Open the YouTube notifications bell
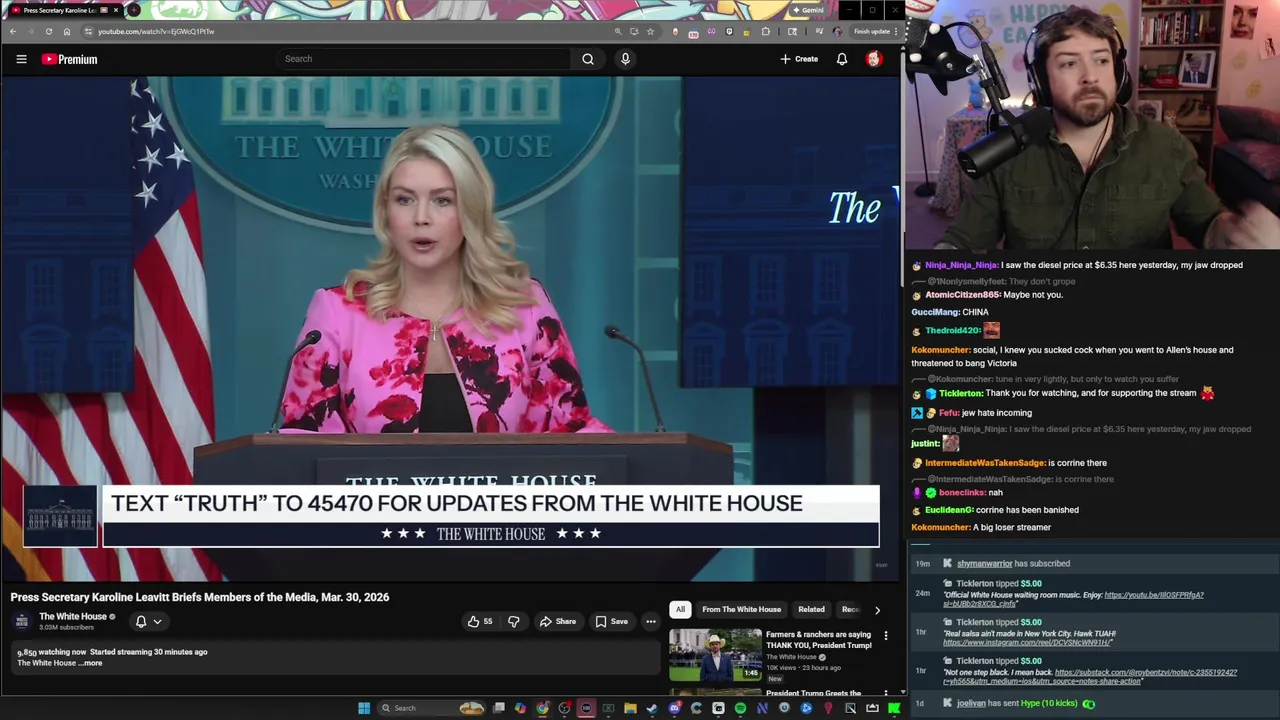 click(842, 59)
